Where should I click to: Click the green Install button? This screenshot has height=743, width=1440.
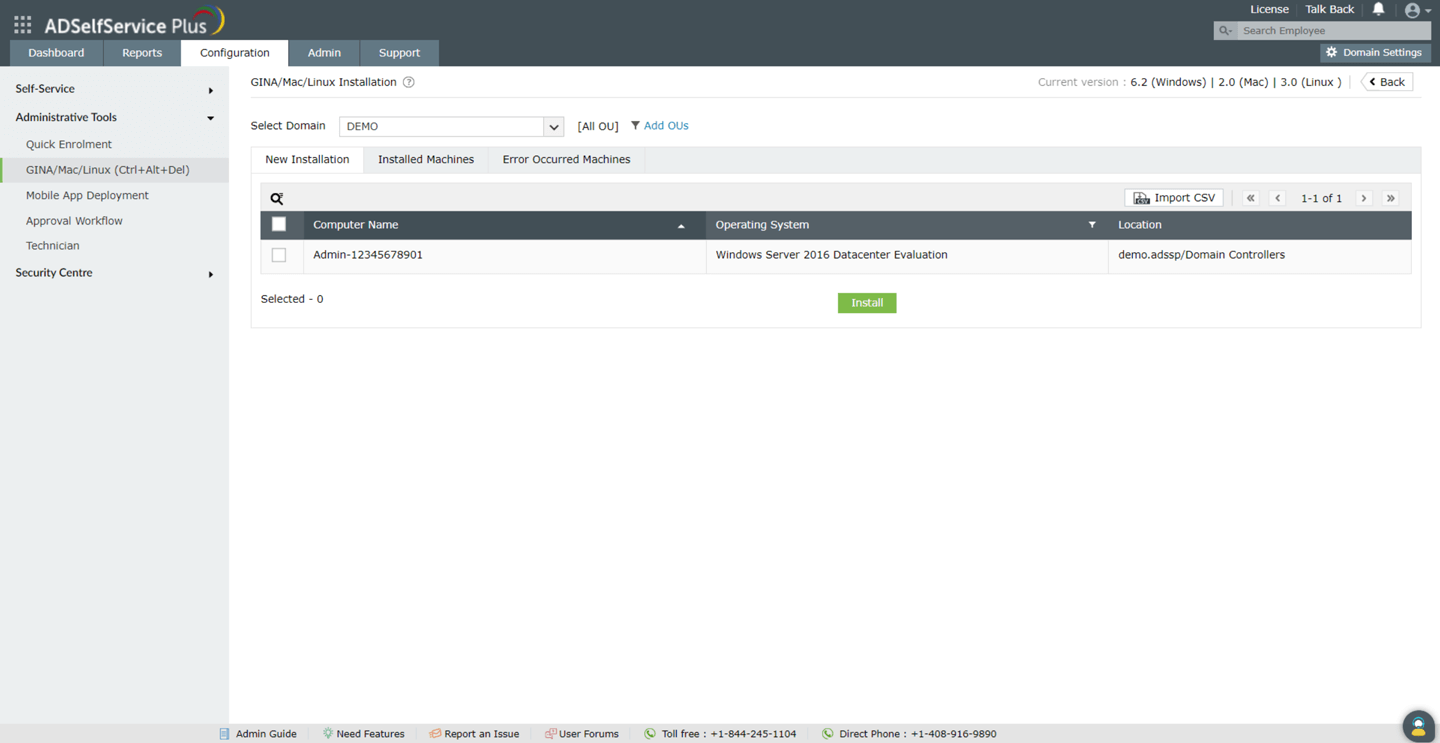coord(867,303)
